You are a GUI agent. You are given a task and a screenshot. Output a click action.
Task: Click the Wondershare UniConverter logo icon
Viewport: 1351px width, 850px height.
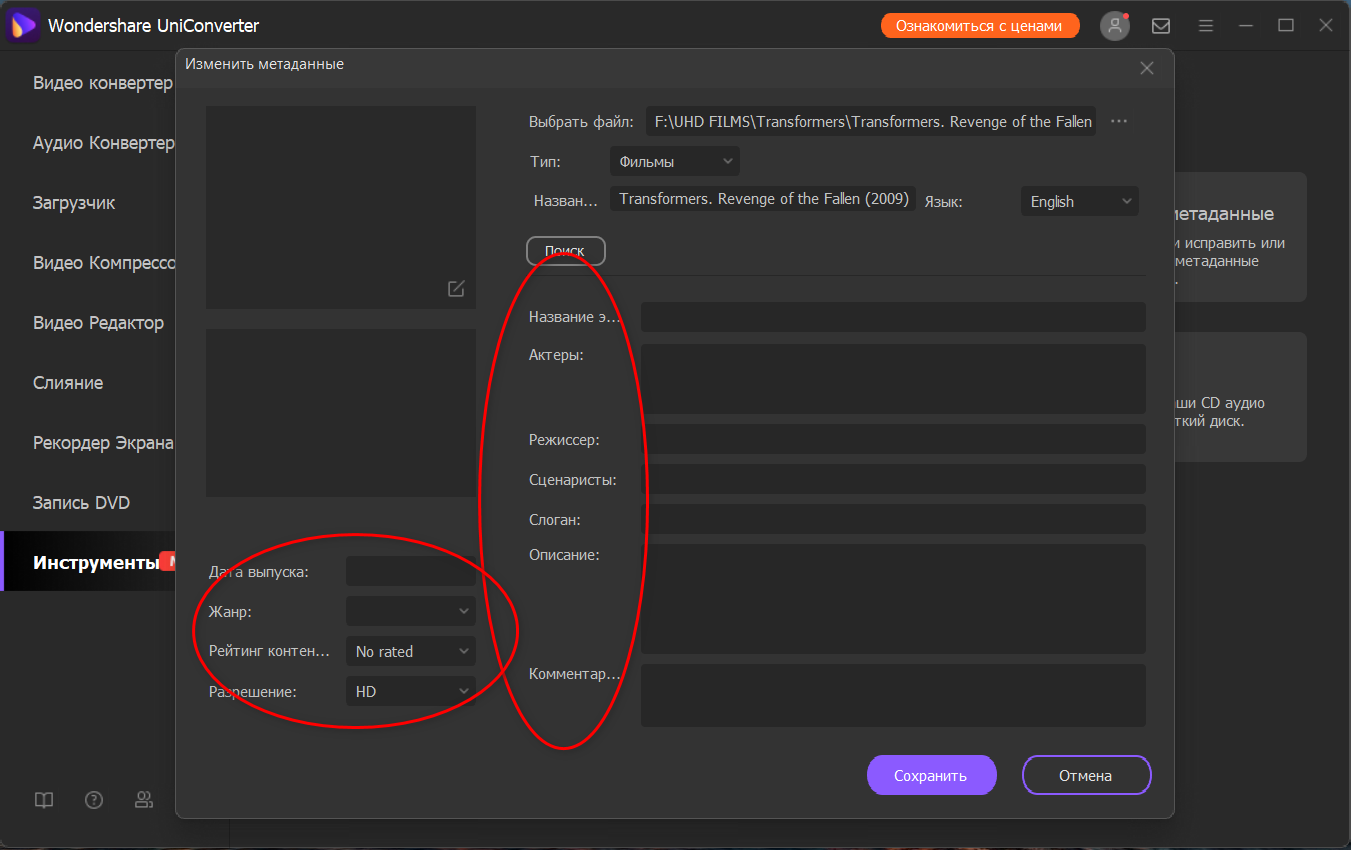[x=22, y=26]
